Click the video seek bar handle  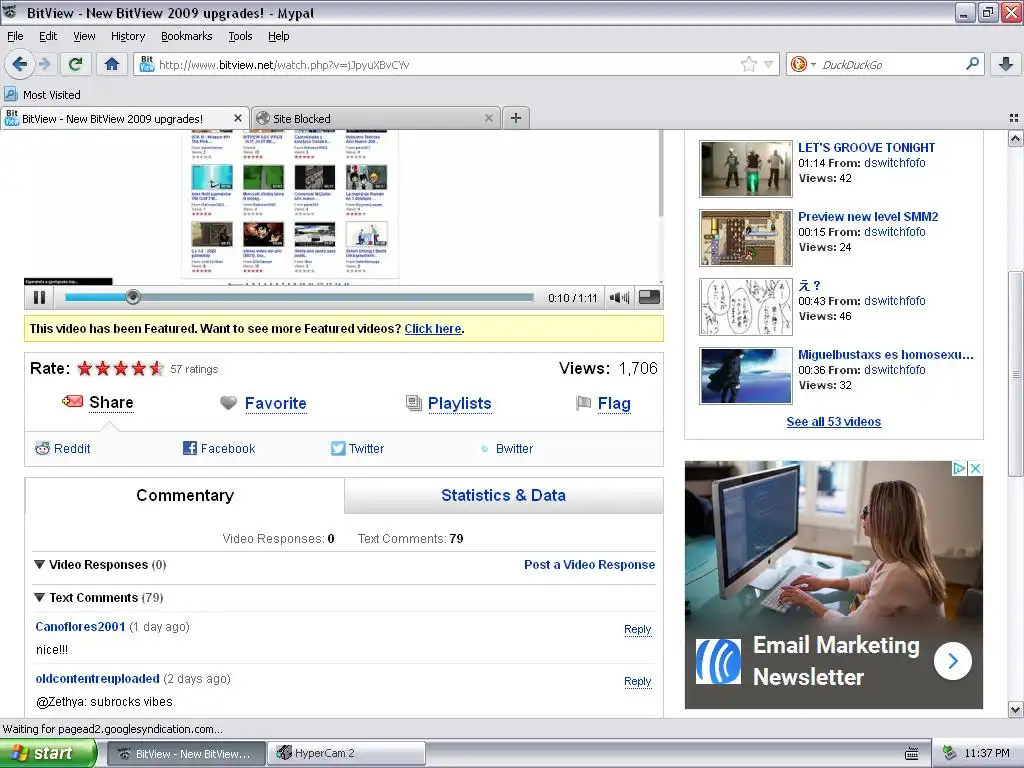coord(133,297)
